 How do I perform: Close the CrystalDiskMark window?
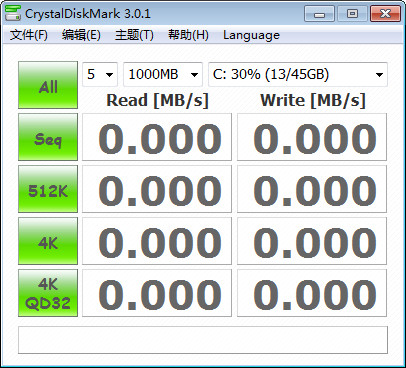[385, 14]
